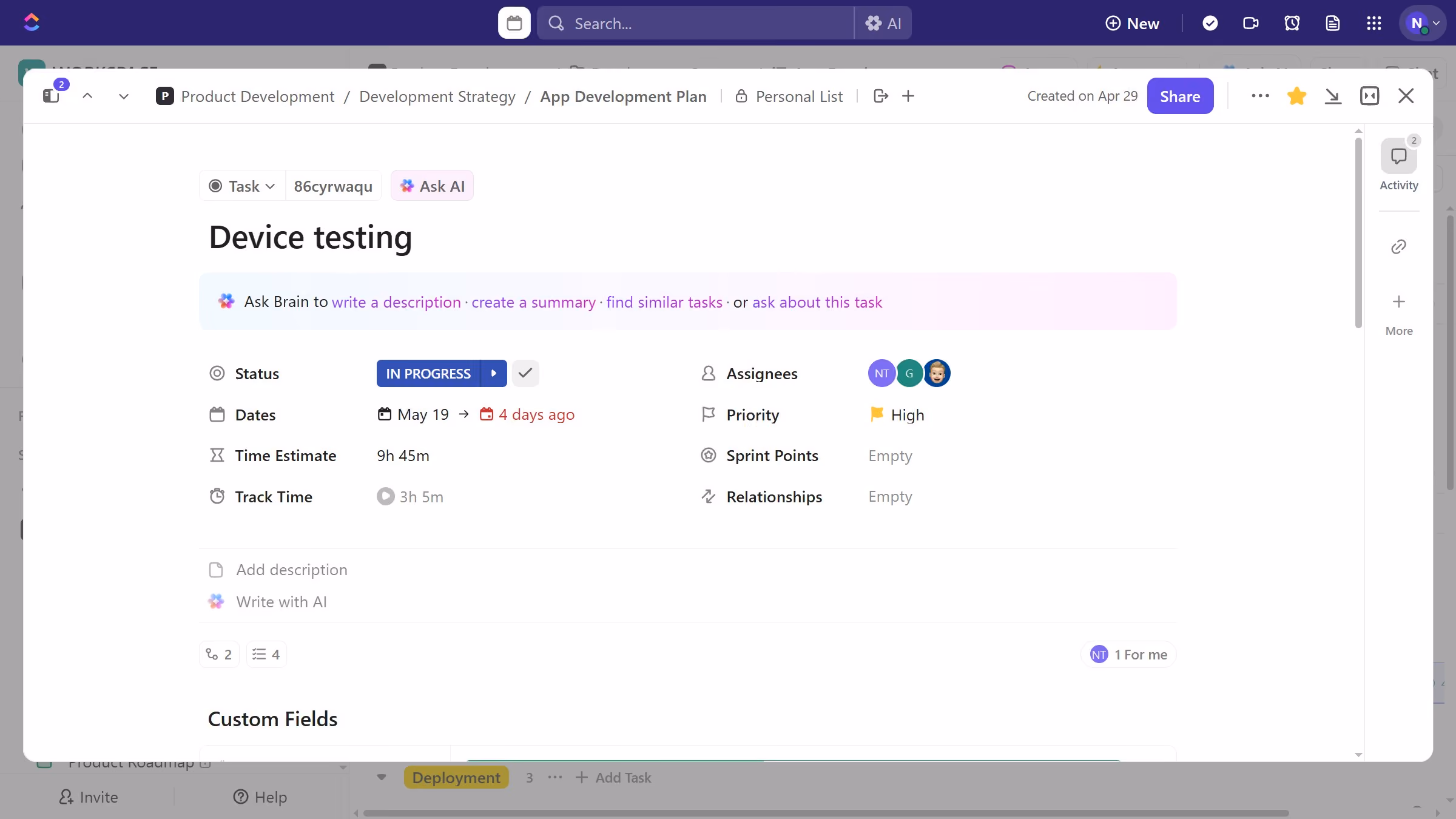Open Ask AI for this task
The image size is (1456, 819).
[x=432, y=186]
